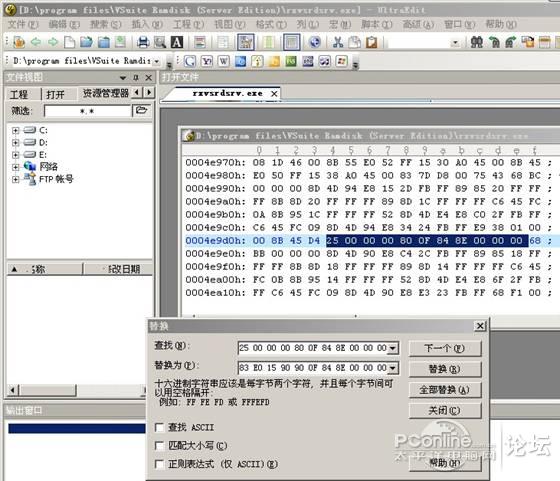Click the print icon in toolbar
The width and height of the screenshot is (560, 481).
[143, 42]
